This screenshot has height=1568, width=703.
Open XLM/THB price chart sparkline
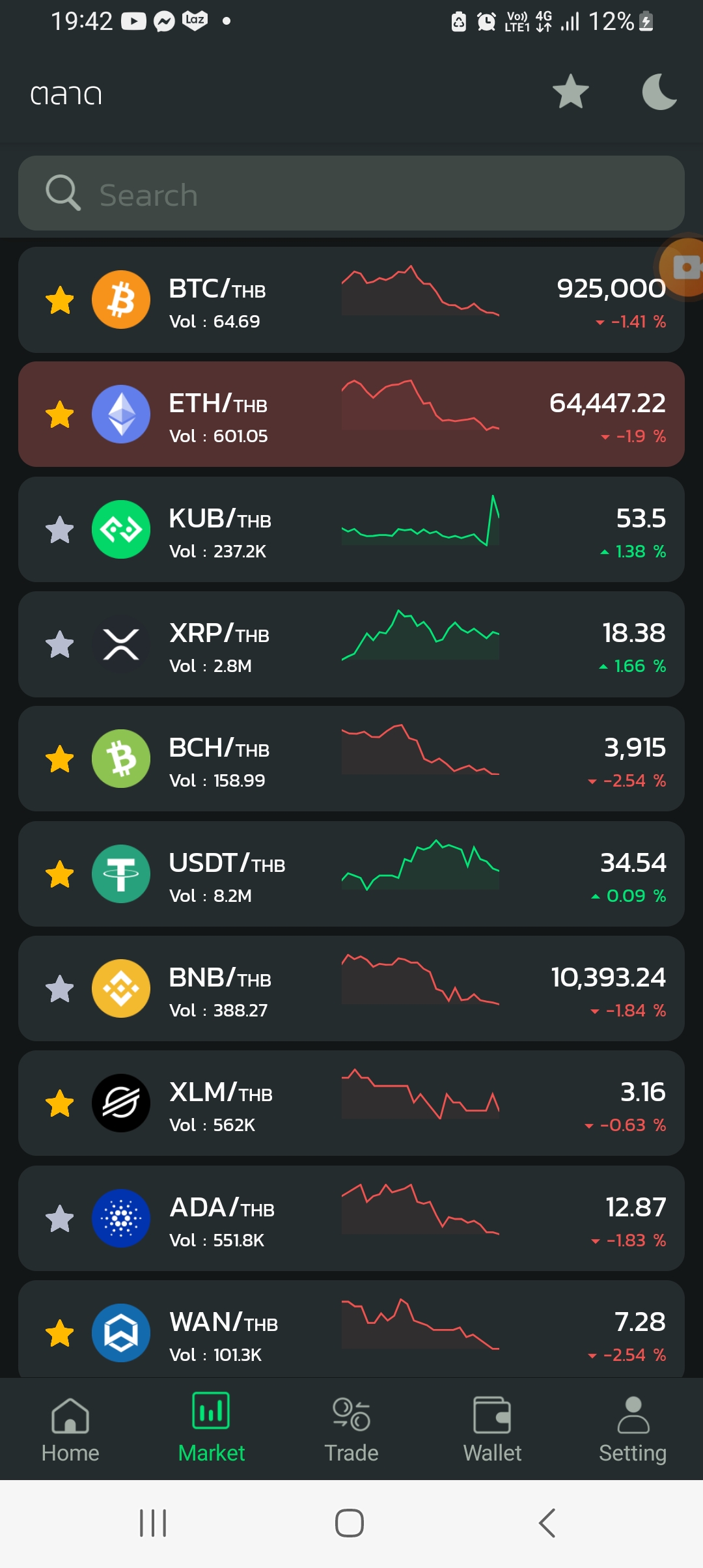(x=420, y=1094)
